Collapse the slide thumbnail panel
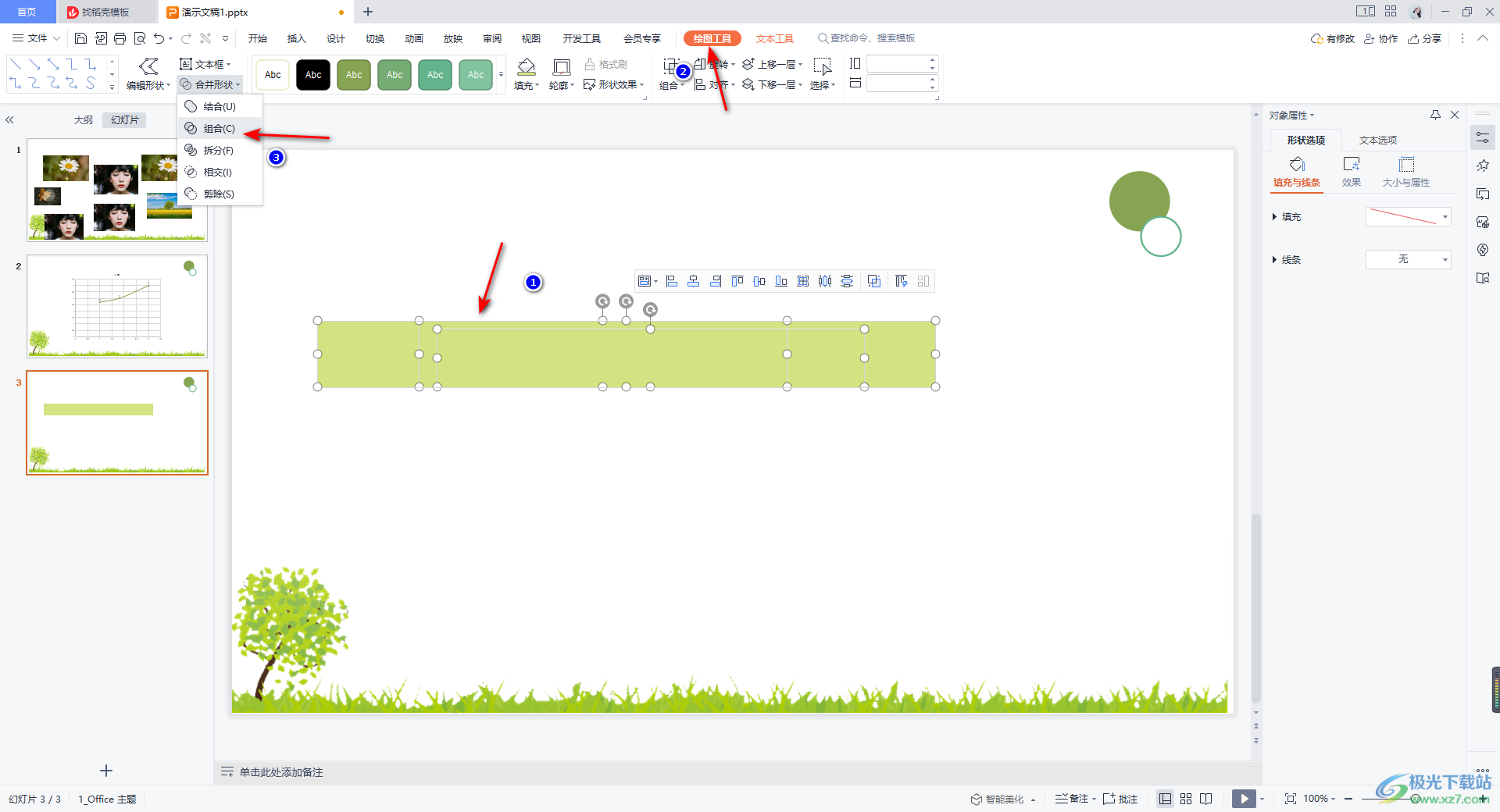 10,119
